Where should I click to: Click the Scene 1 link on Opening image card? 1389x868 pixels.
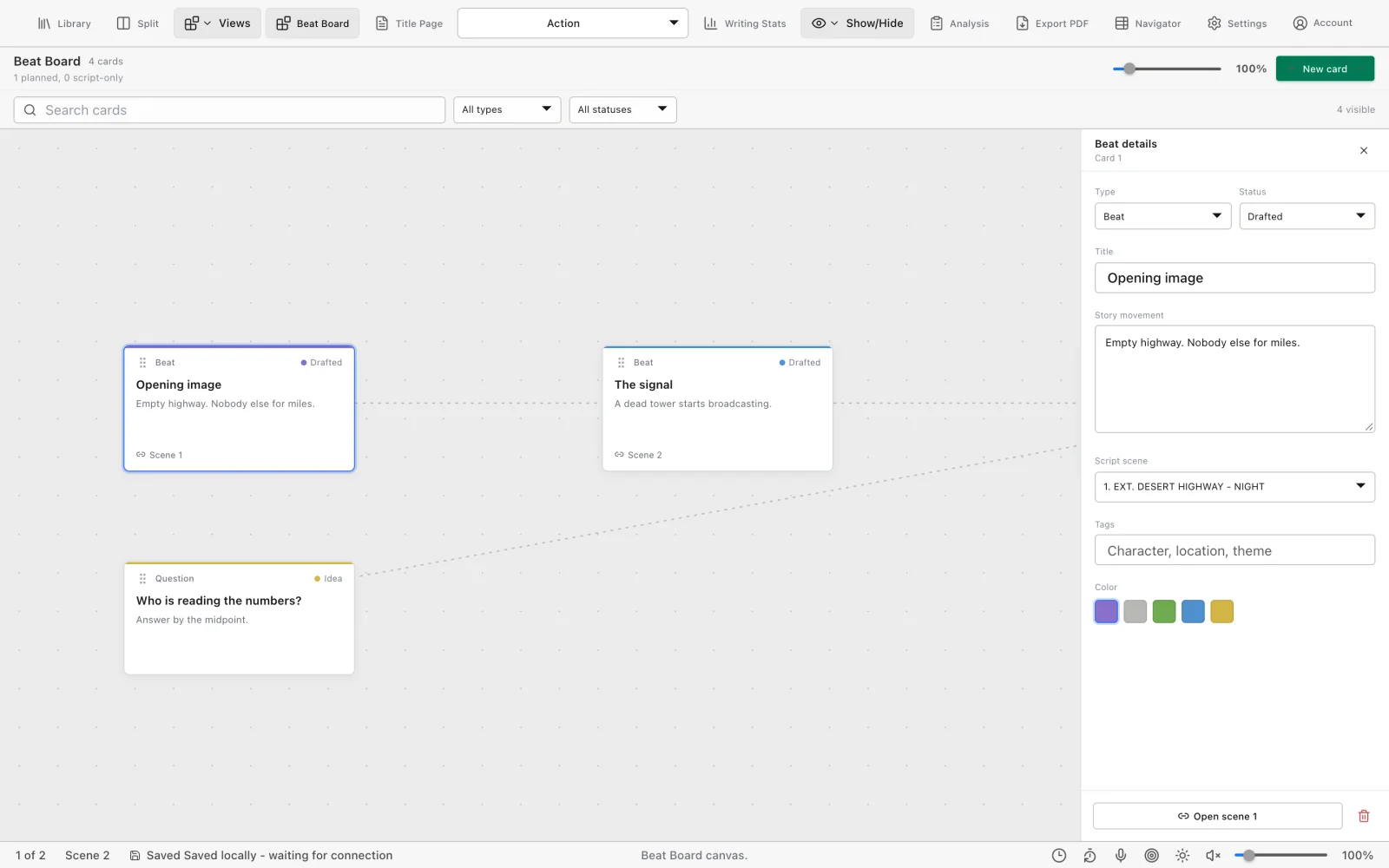coord(160,455)
